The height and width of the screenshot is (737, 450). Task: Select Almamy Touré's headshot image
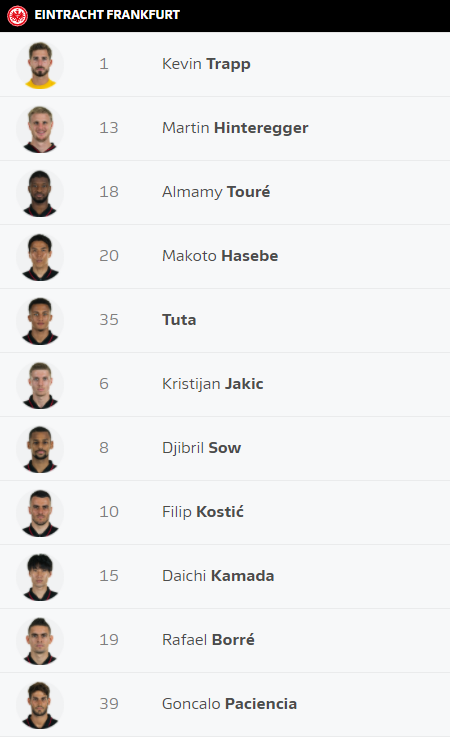(x=40, y=192)
